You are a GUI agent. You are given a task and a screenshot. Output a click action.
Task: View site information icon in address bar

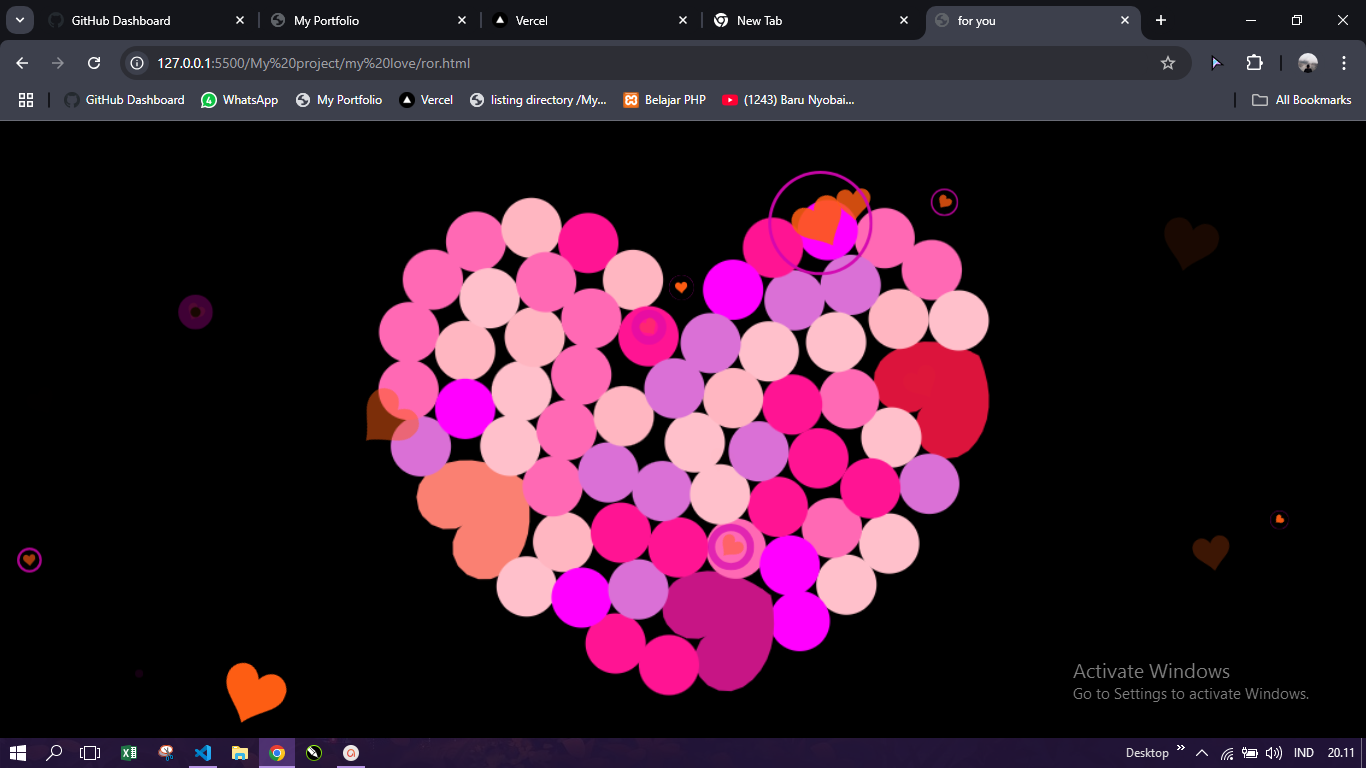138,63
